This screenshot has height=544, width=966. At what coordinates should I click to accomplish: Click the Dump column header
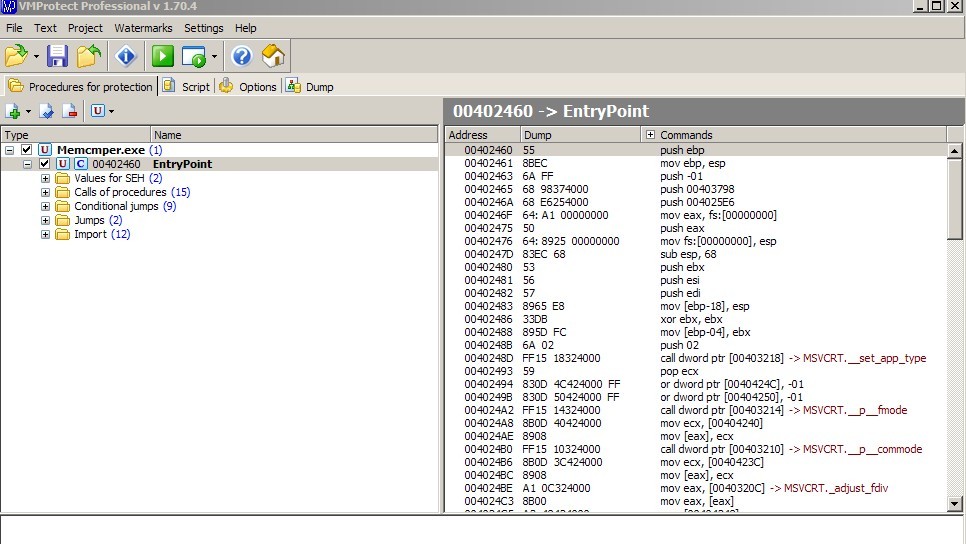pos(580,135)
